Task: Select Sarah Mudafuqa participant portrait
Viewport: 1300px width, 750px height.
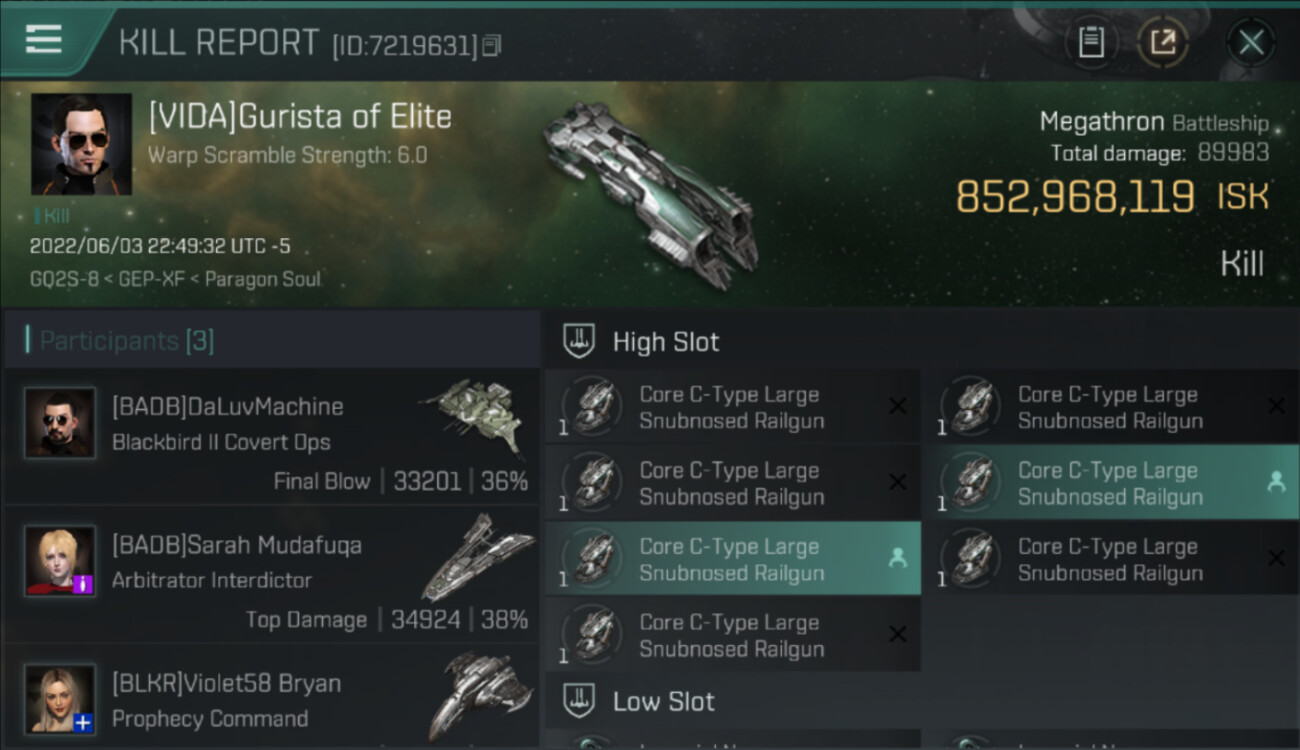Action: pyautogui.click(x=60, y=560)
